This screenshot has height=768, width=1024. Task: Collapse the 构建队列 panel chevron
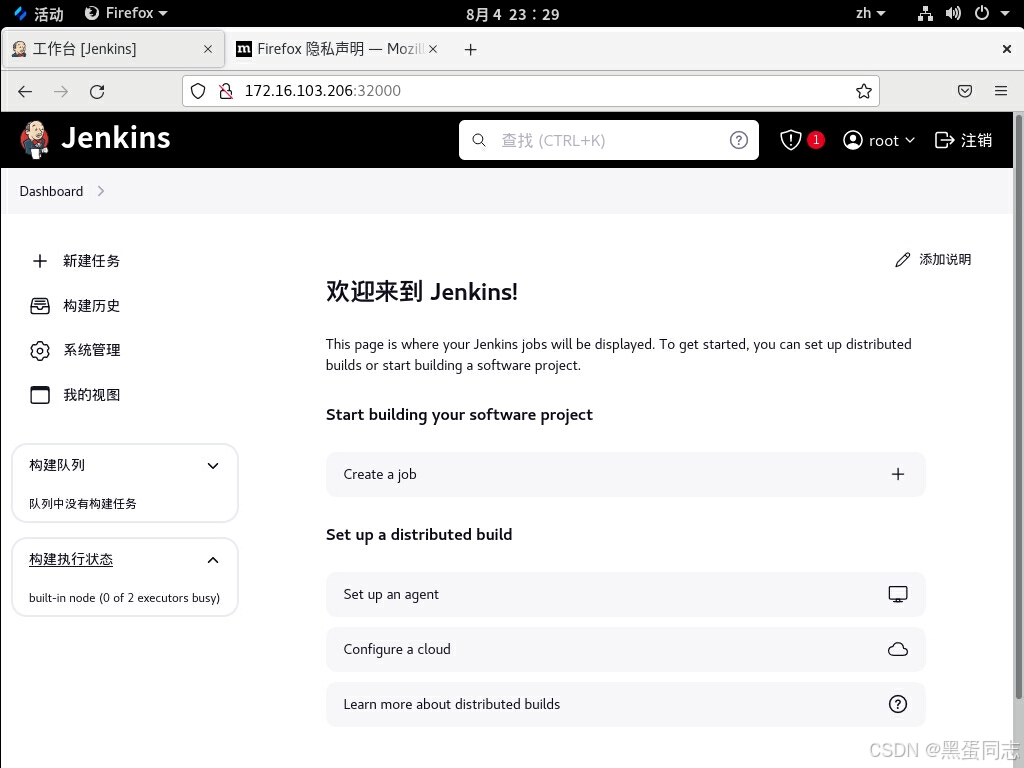coord(213,466)
